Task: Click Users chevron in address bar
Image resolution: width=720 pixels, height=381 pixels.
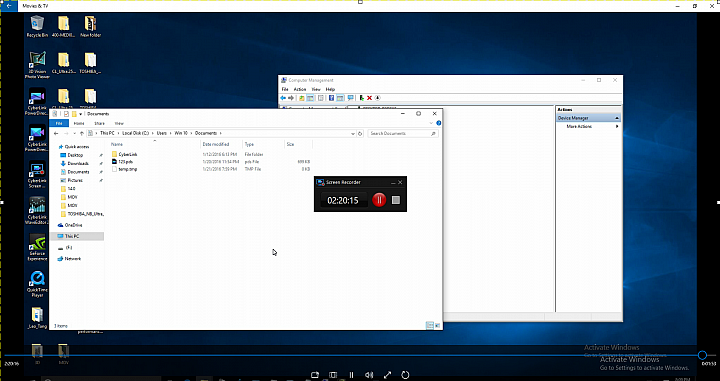Action: [170, 133]
